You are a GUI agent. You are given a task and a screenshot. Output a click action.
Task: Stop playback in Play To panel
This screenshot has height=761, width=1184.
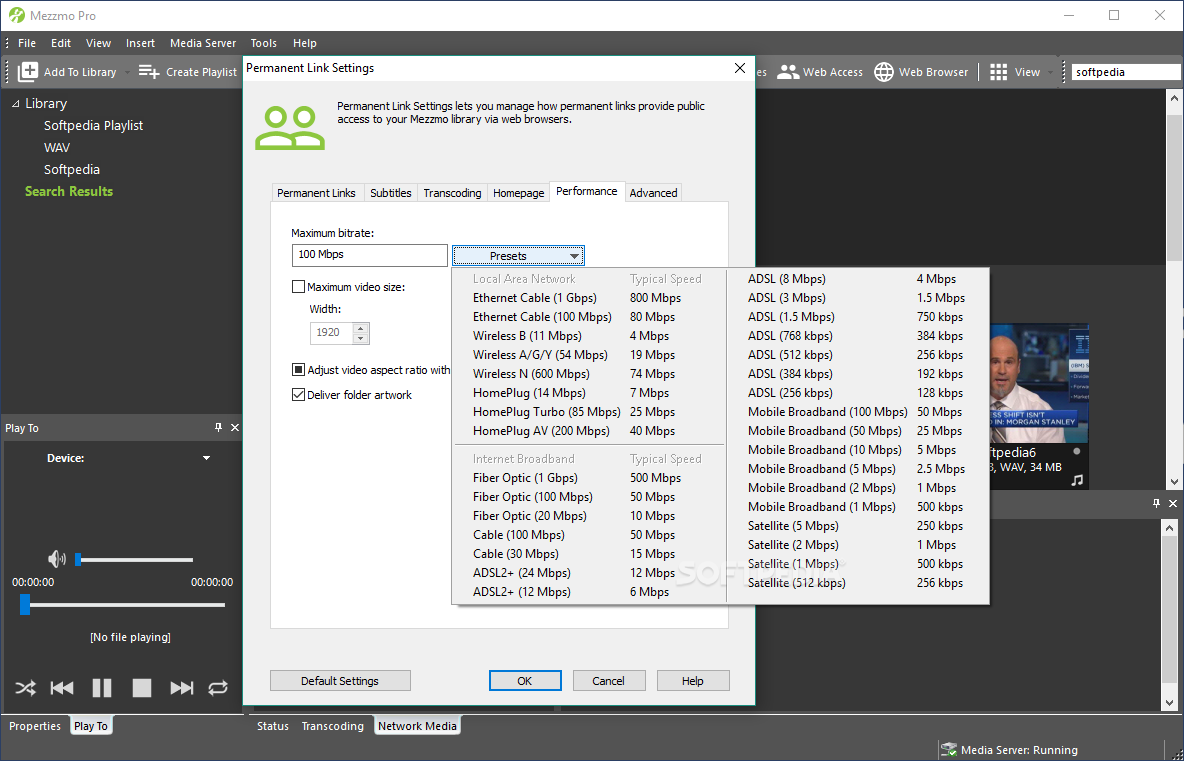click(x=141, y=688)
